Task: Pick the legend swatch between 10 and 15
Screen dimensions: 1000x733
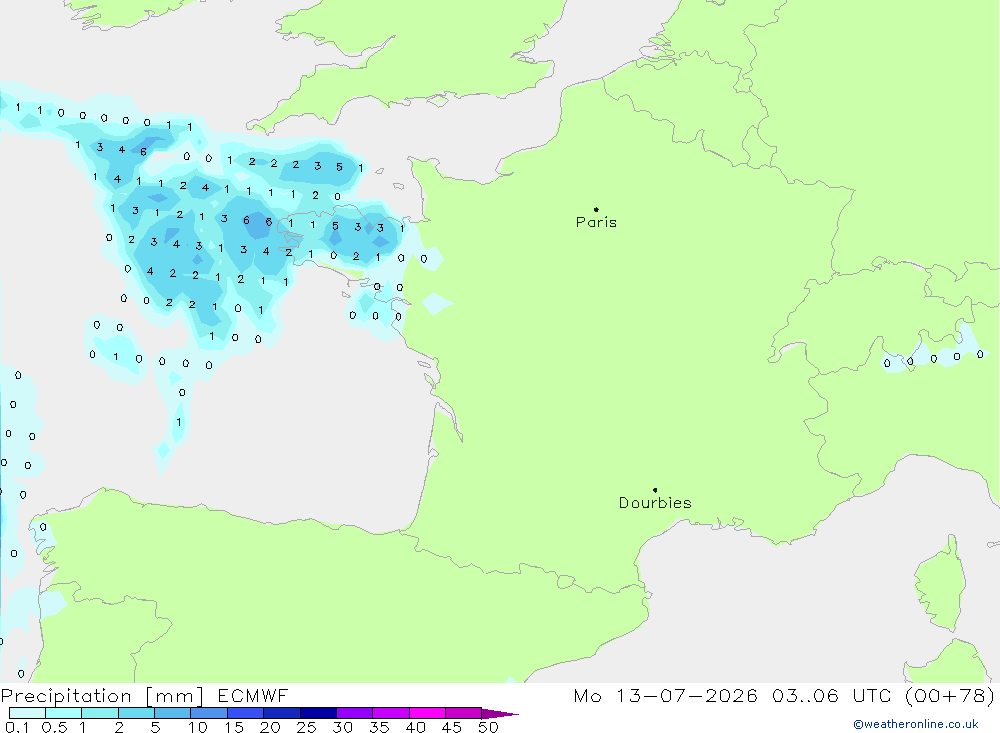Action: click(209, 713)
